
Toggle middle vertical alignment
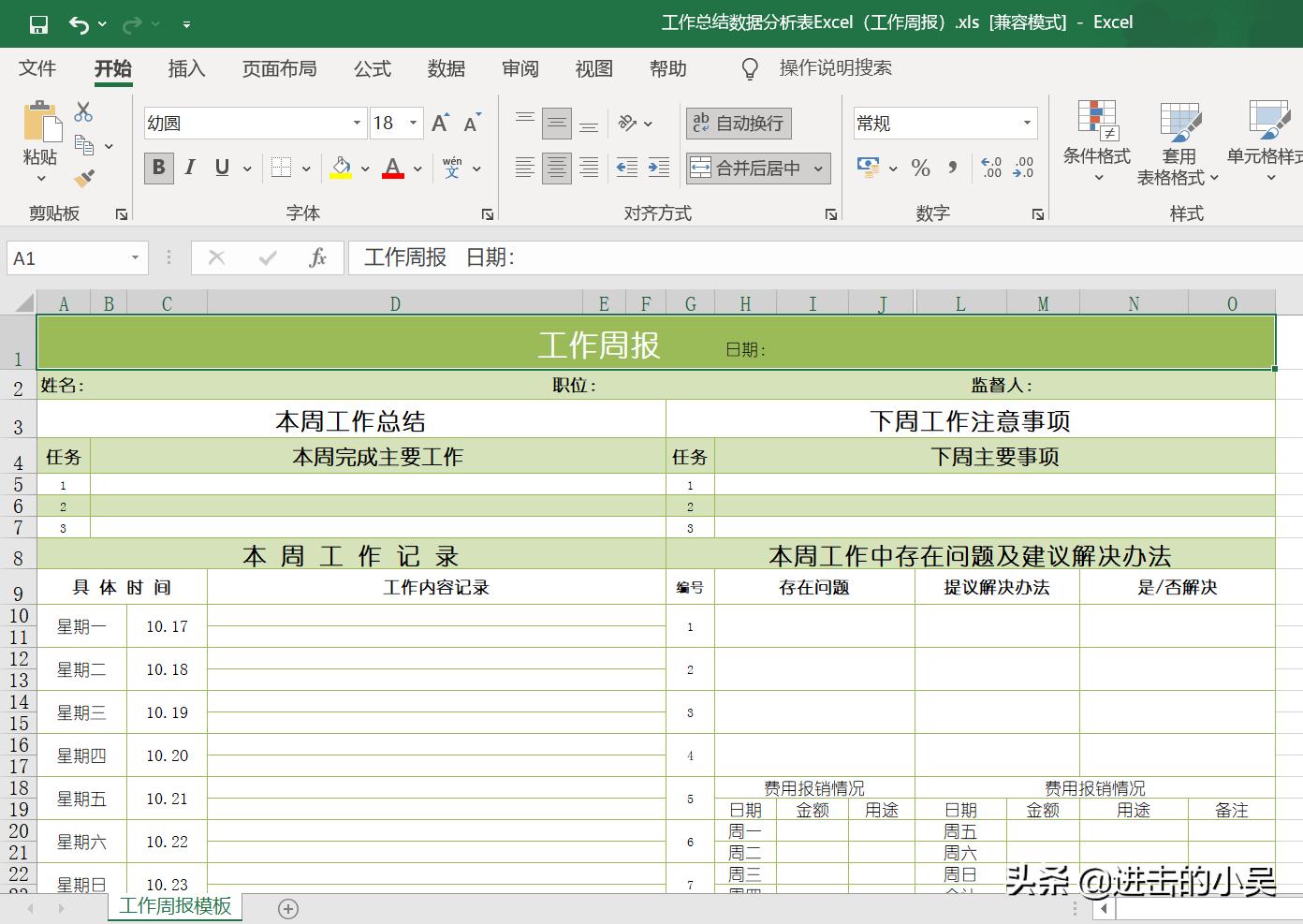(557, 123)
